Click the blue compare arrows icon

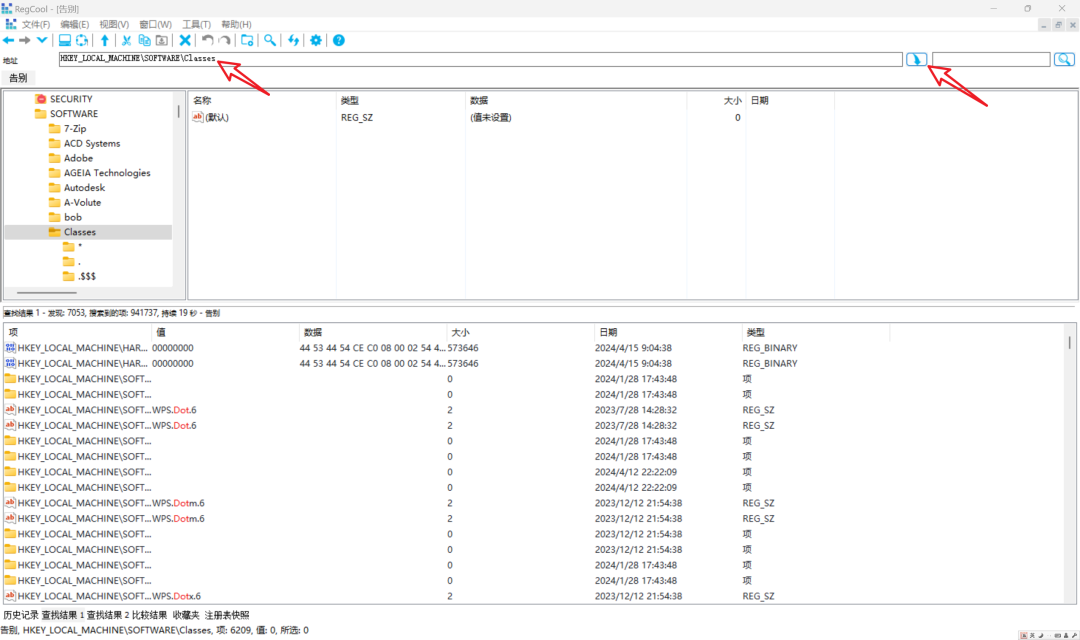coord(293,41)
